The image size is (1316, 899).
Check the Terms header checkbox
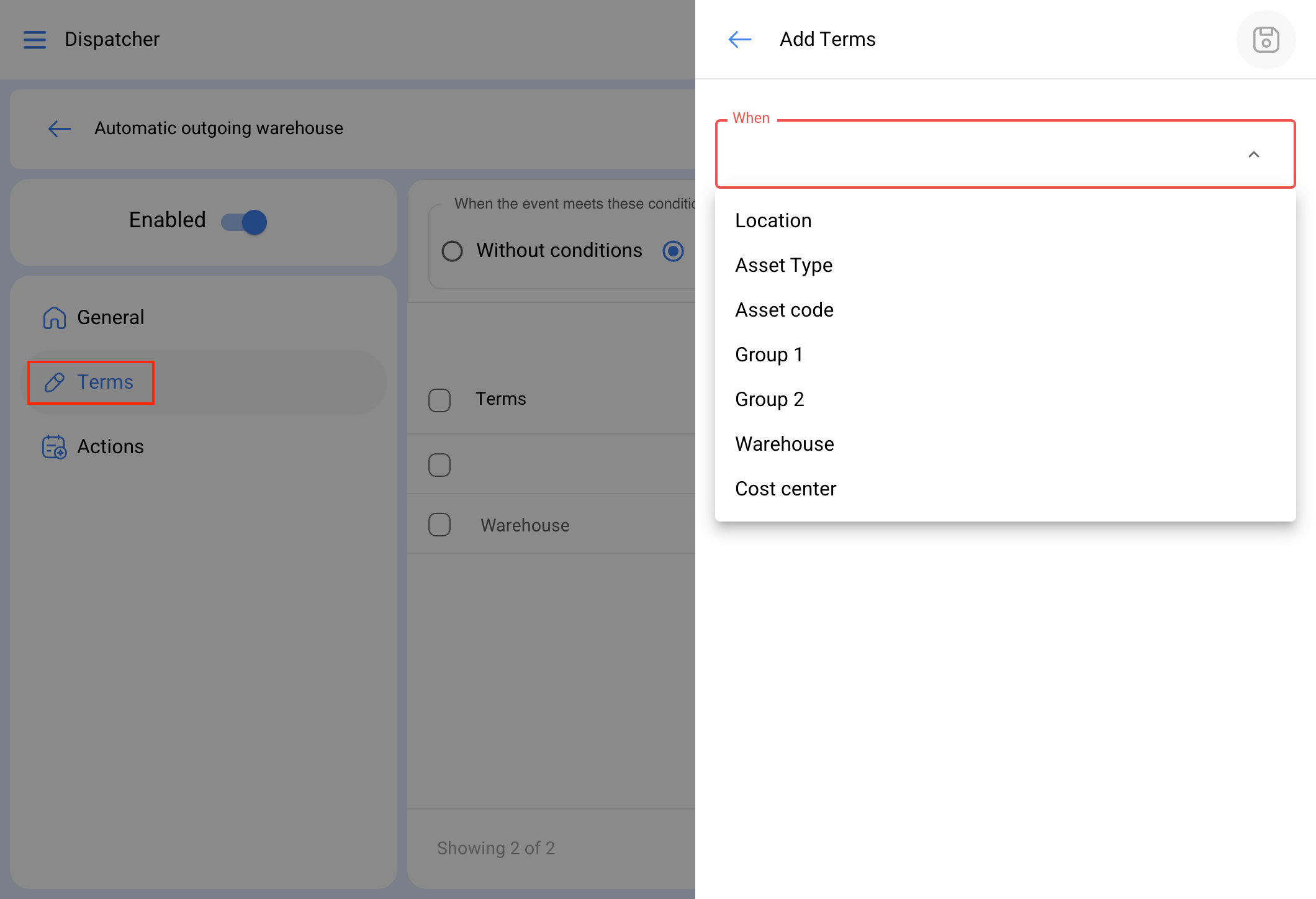click(439, 400)
